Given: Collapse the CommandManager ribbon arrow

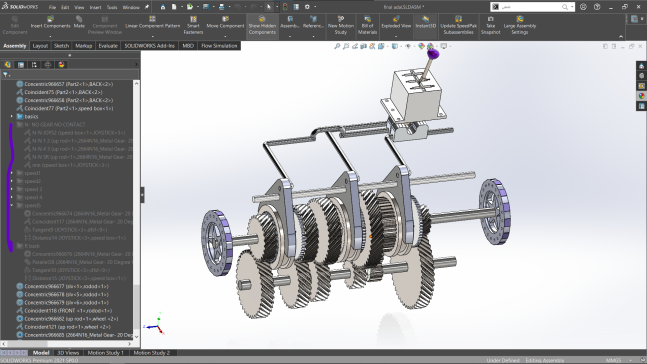Looking at the screenshot, I should point(621,36).
